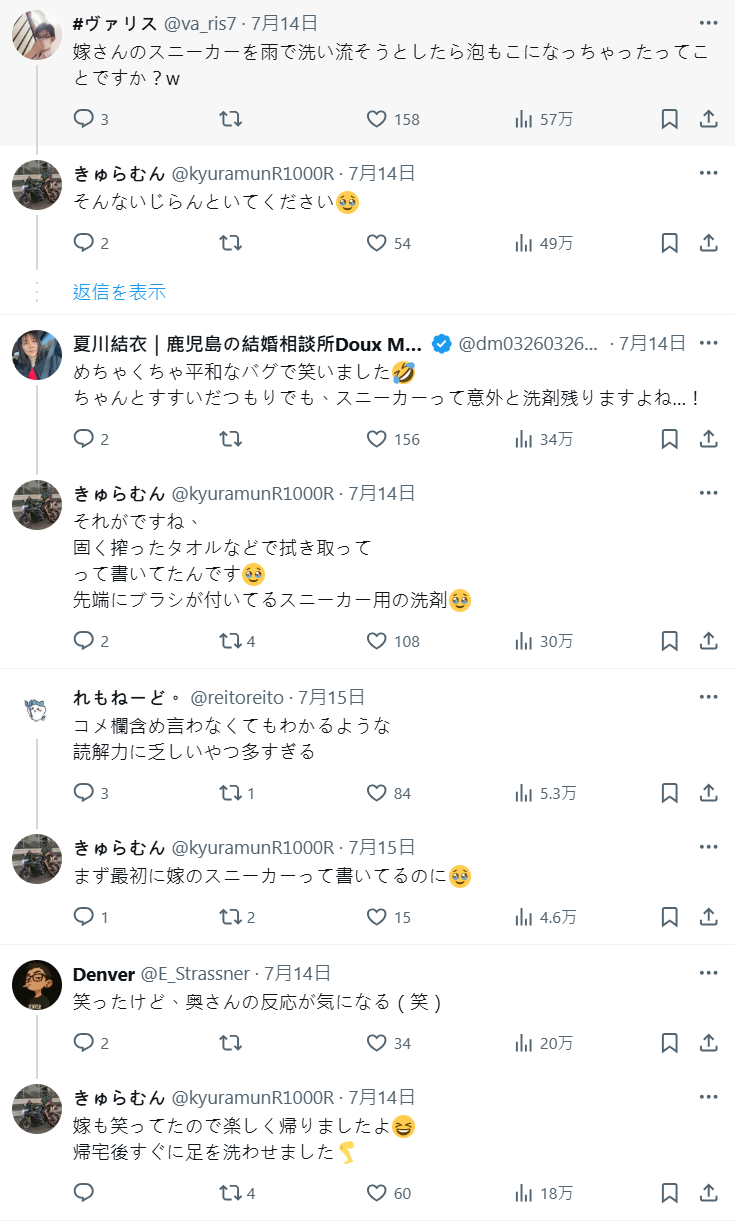Like the れもねーど。 tweet
The height and width of the screenshot is (1224, 735).
(377, 793)
